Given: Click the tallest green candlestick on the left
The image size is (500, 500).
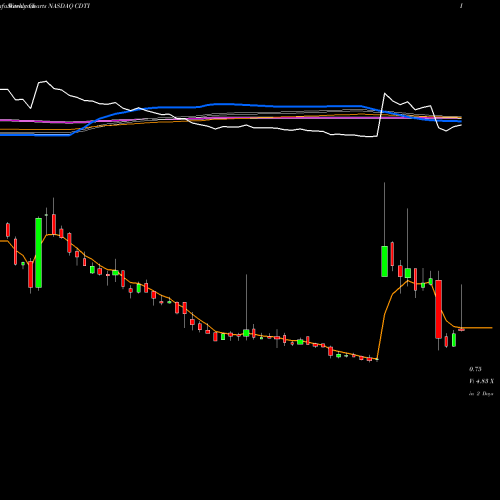Looking at the screenshot, I should [39, 253].
